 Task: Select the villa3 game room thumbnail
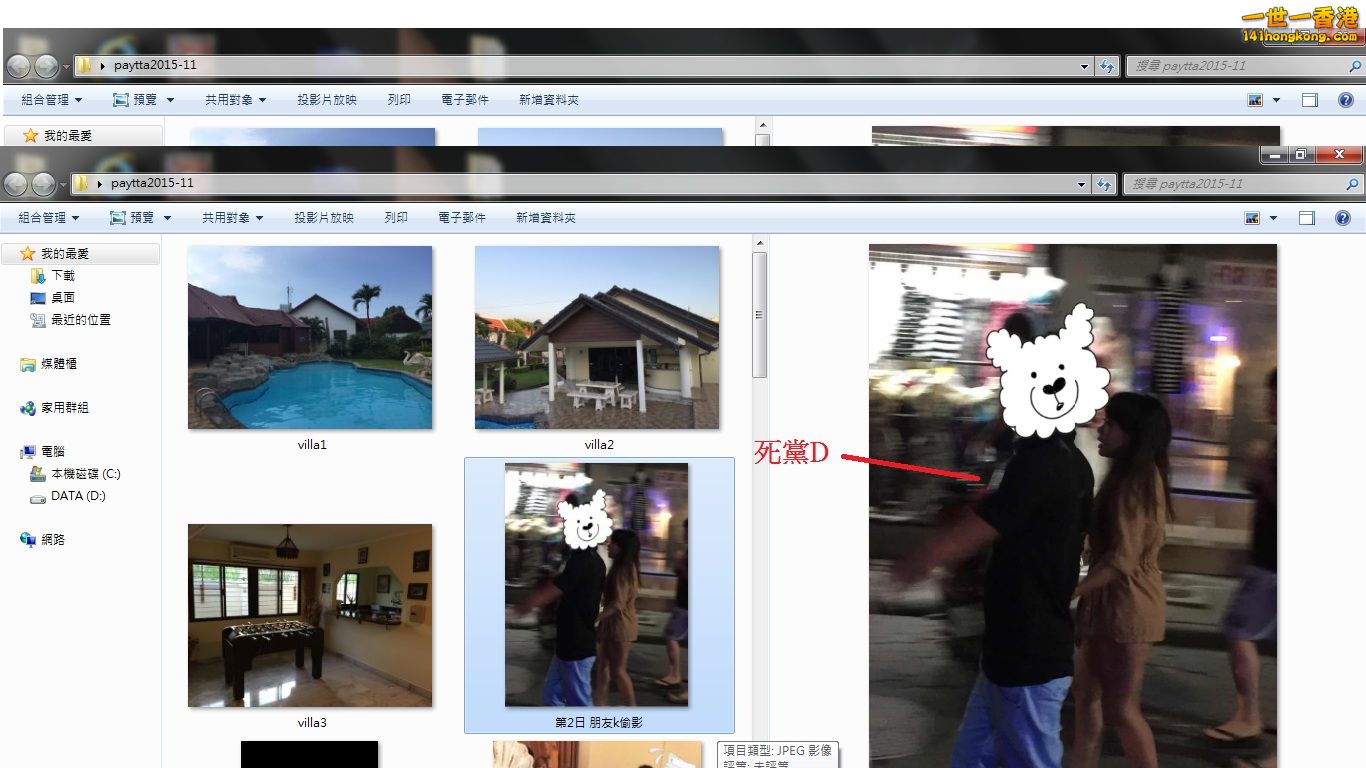(310, 615)
